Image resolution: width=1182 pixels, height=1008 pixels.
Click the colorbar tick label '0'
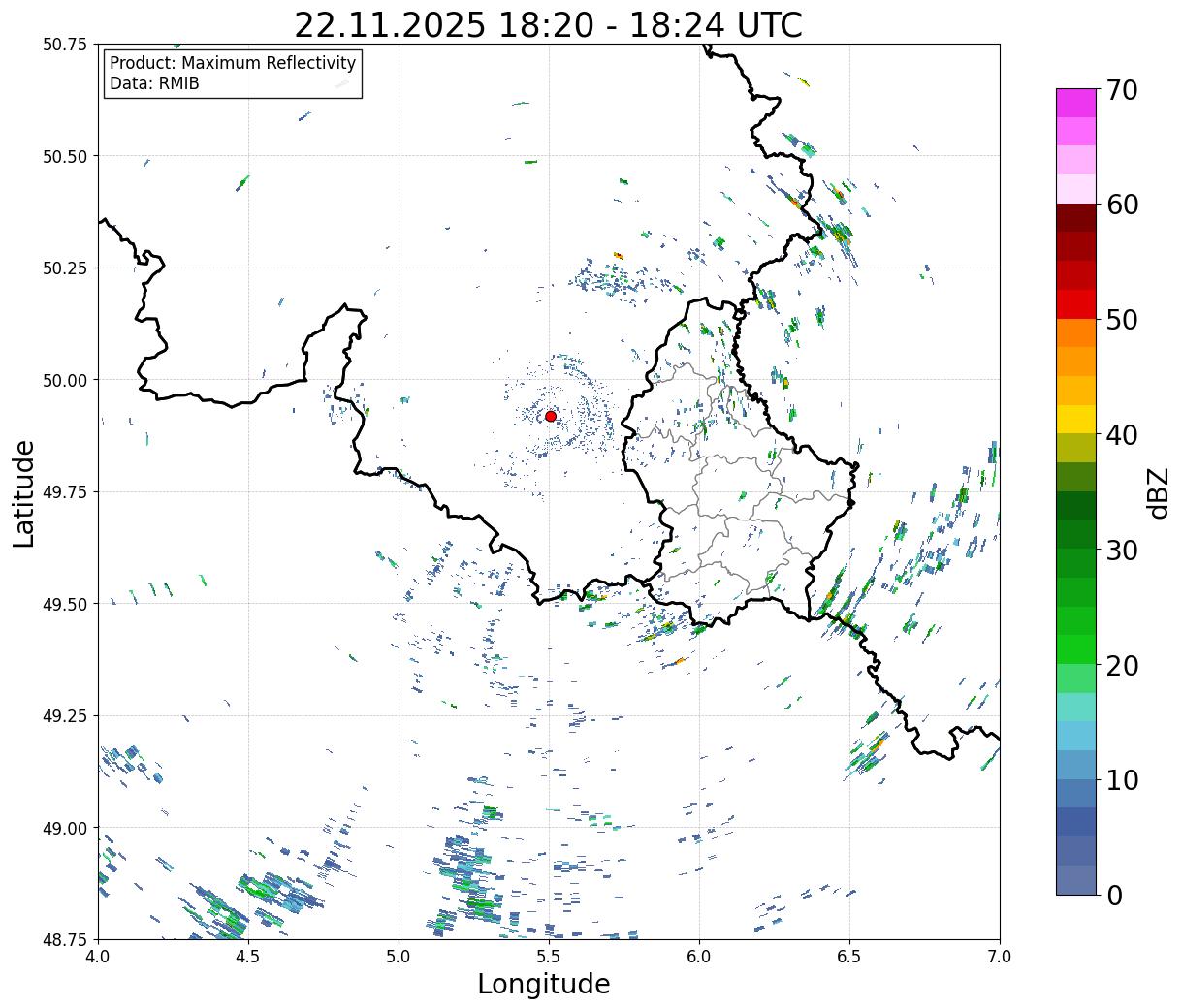click(1113, 895)
